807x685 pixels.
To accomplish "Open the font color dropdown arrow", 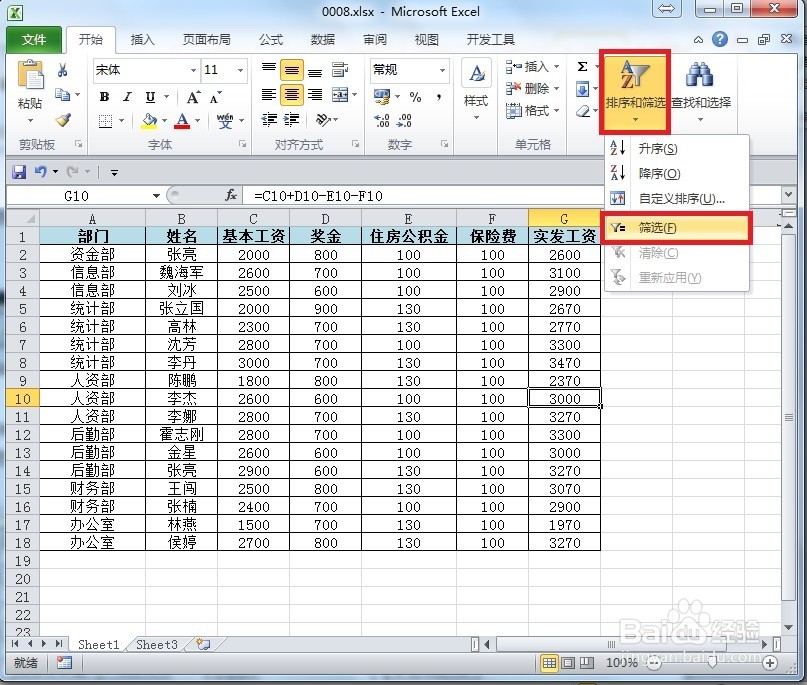I will (197, 121).
